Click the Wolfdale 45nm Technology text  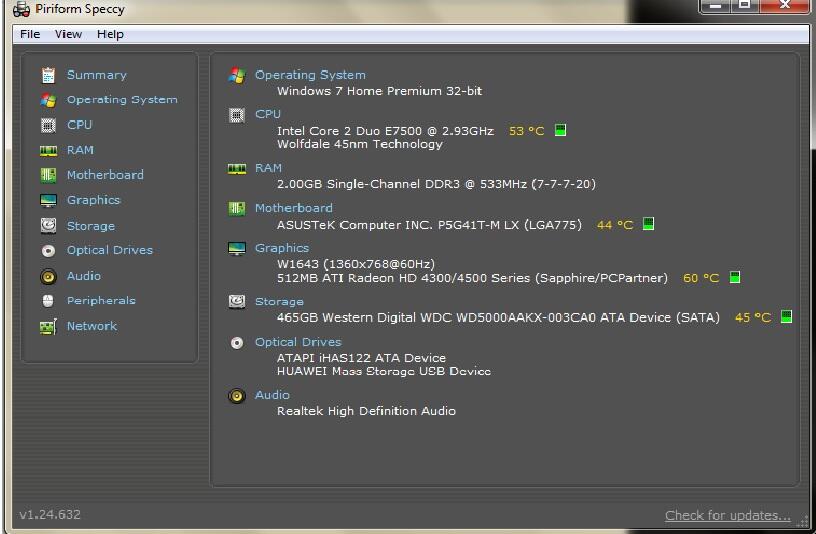click(360, 144)
